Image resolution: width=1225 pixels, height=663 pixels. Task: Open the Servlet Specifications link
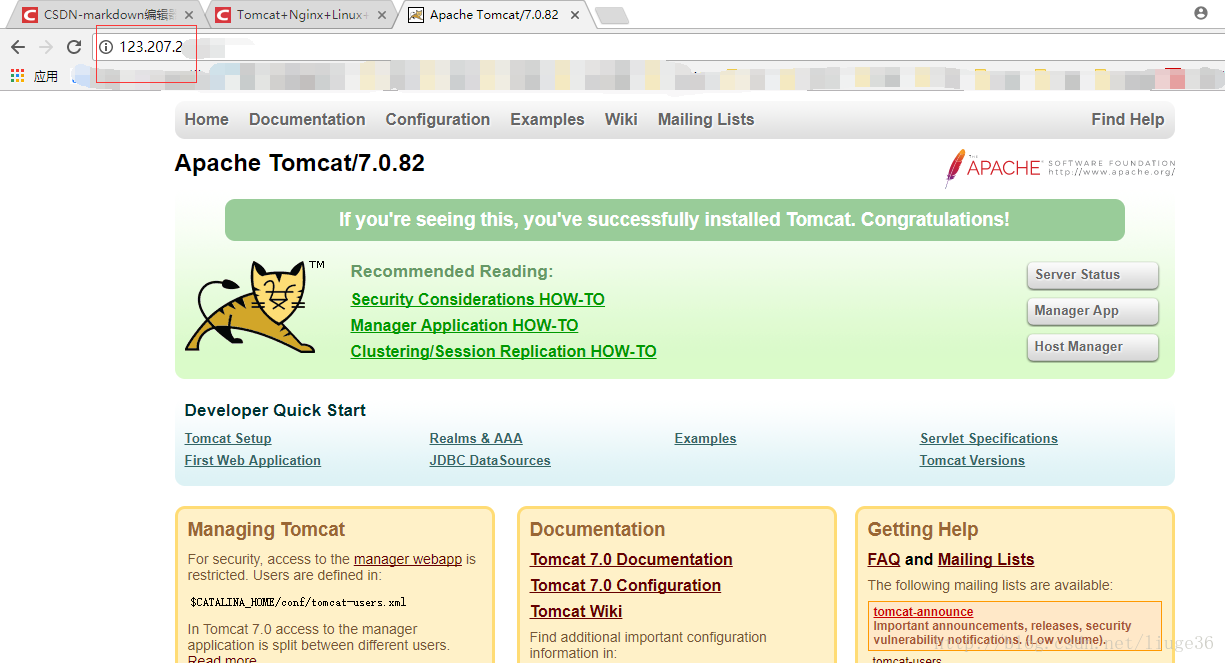pos(989,438)
